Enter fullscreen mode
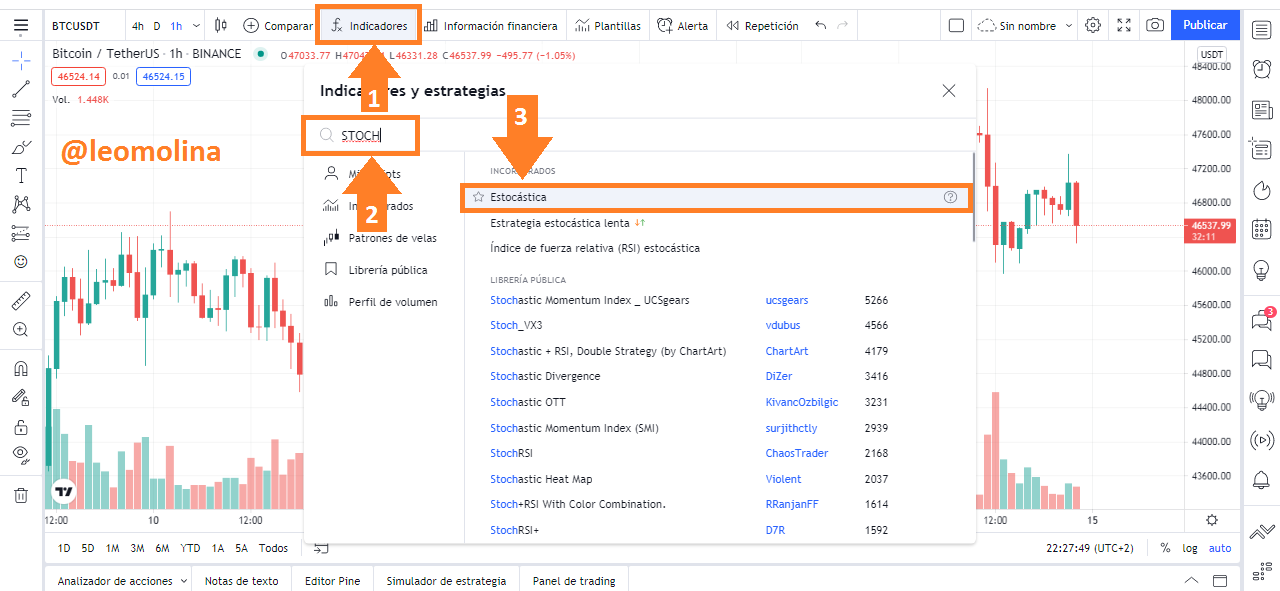Viewport: 1280px width, 591px height. [1124, 25]
